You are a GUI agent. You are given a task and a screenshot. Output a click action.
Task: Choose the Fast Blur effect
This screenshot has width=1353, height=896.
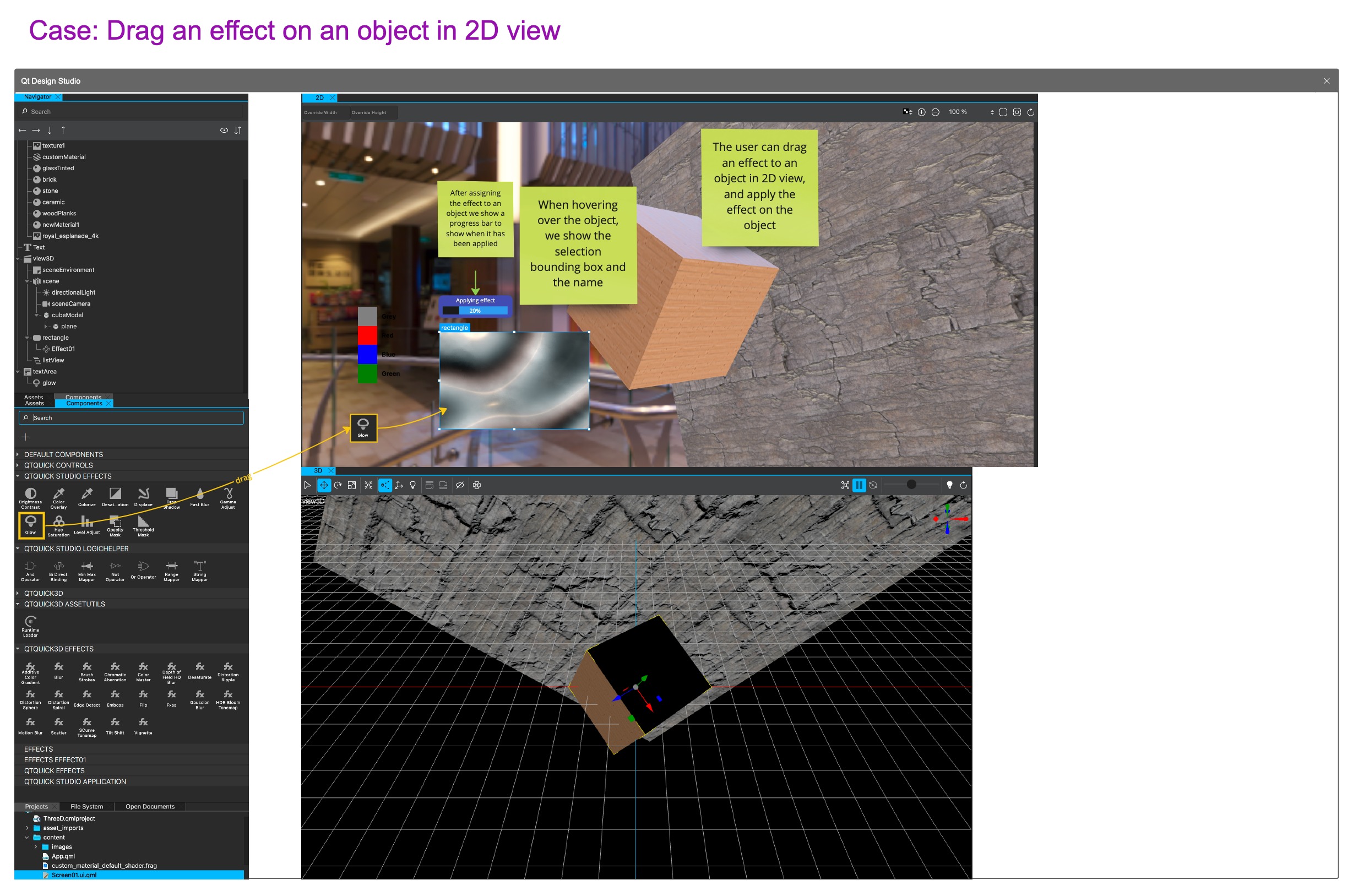pos(199,496)
